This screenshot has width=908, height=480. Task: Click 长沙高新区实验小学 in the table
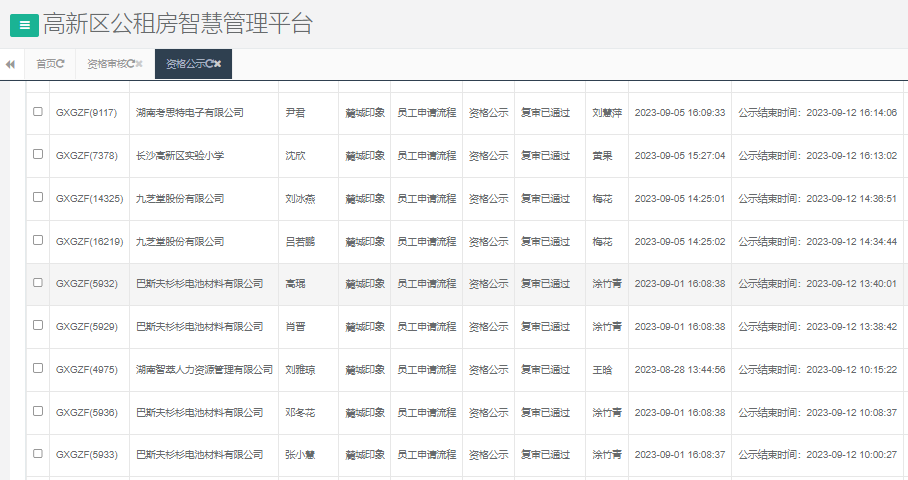(183, 156)
